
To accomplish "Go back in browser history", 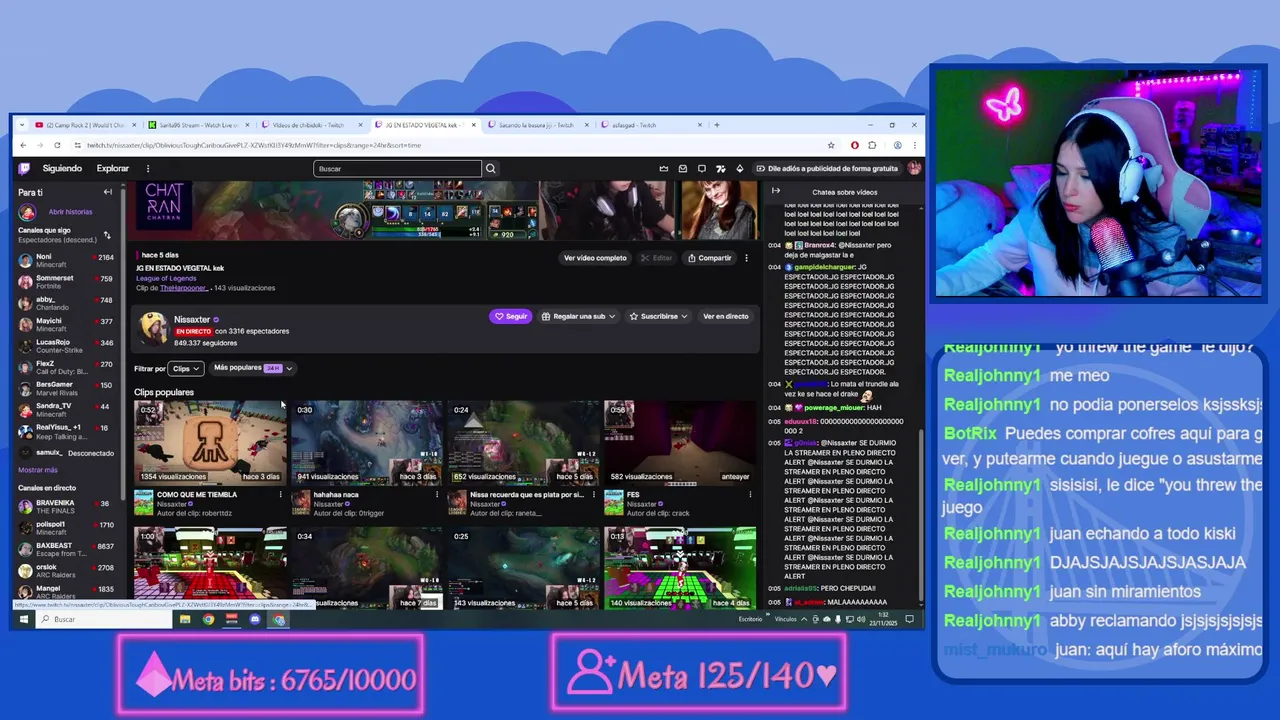I will (x=23, y=145).
